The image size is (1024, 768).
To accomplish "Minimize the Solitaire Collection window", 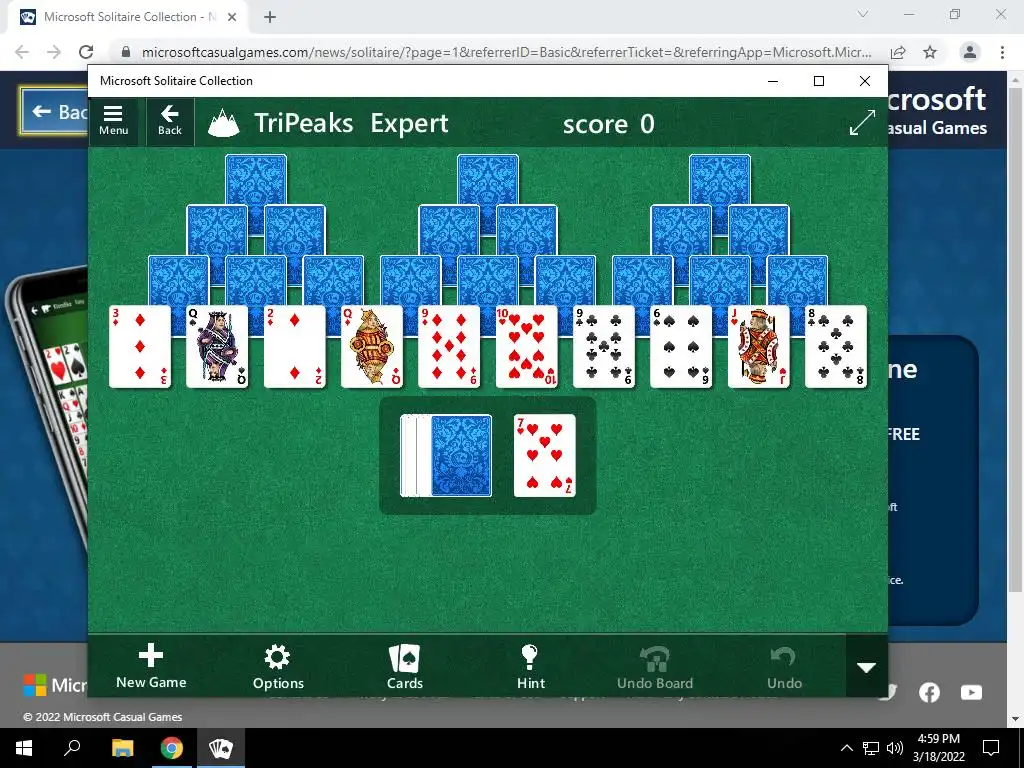I will point(773,81).
